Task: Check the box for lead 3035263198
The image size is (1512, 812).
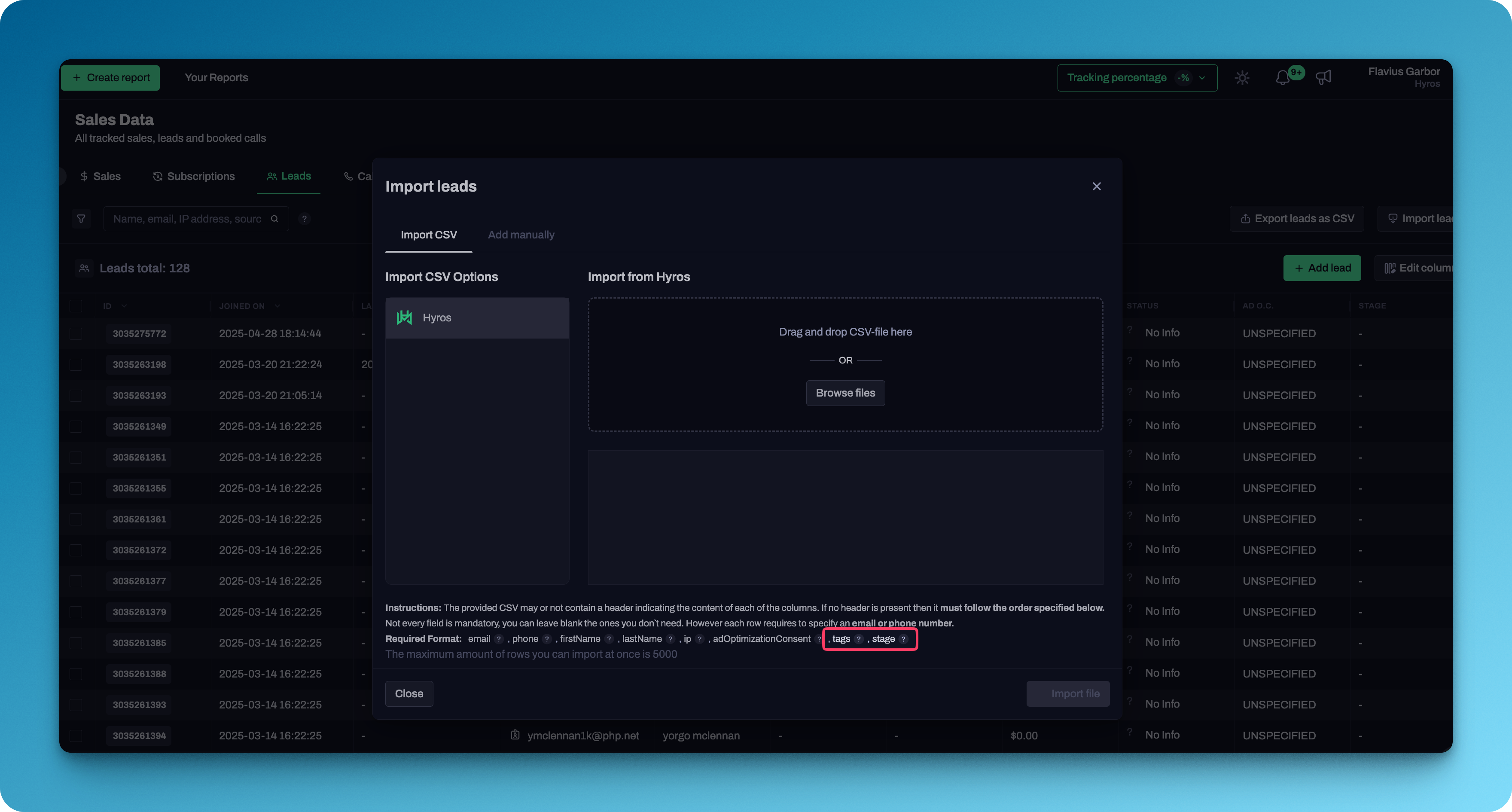Action: (x=76, y=365)
